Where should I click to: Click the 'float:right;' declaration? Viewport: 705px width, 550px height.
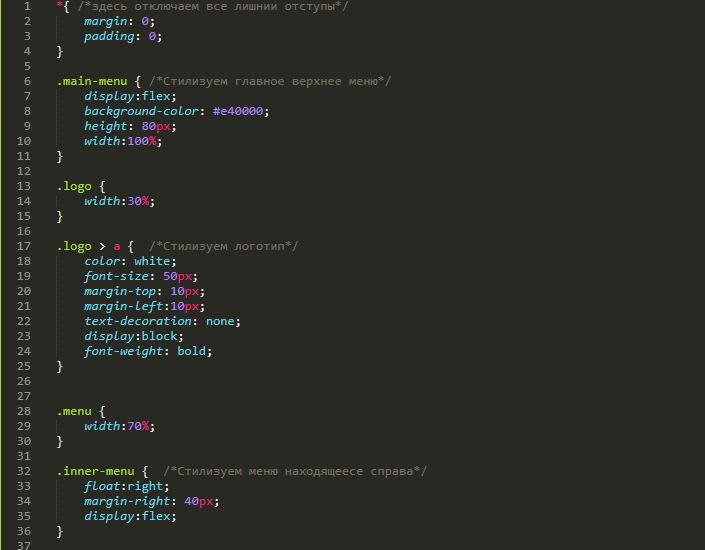pos(127,486)
